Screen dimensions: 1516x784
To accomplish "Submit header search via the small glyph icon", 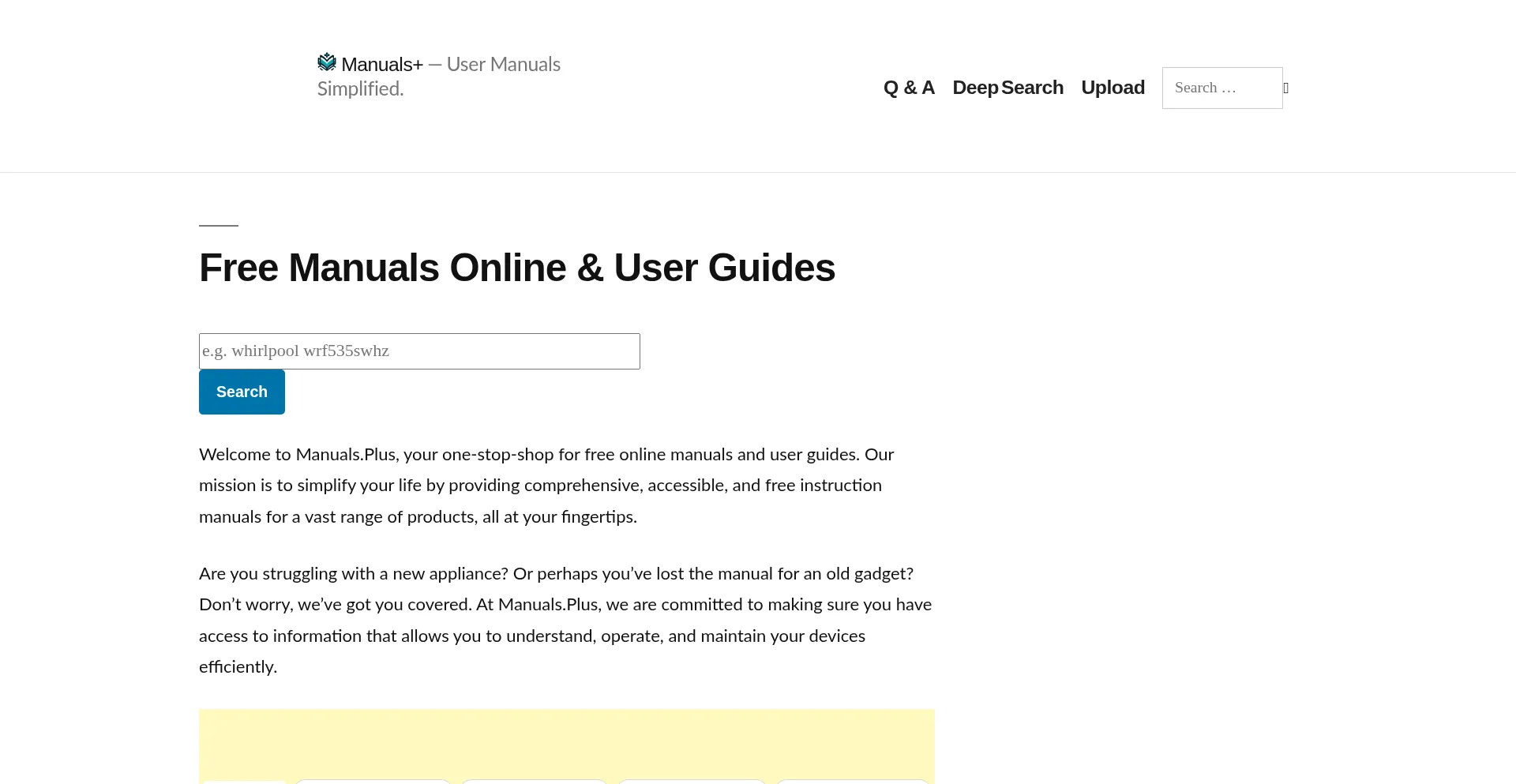I will [1286, 88].
